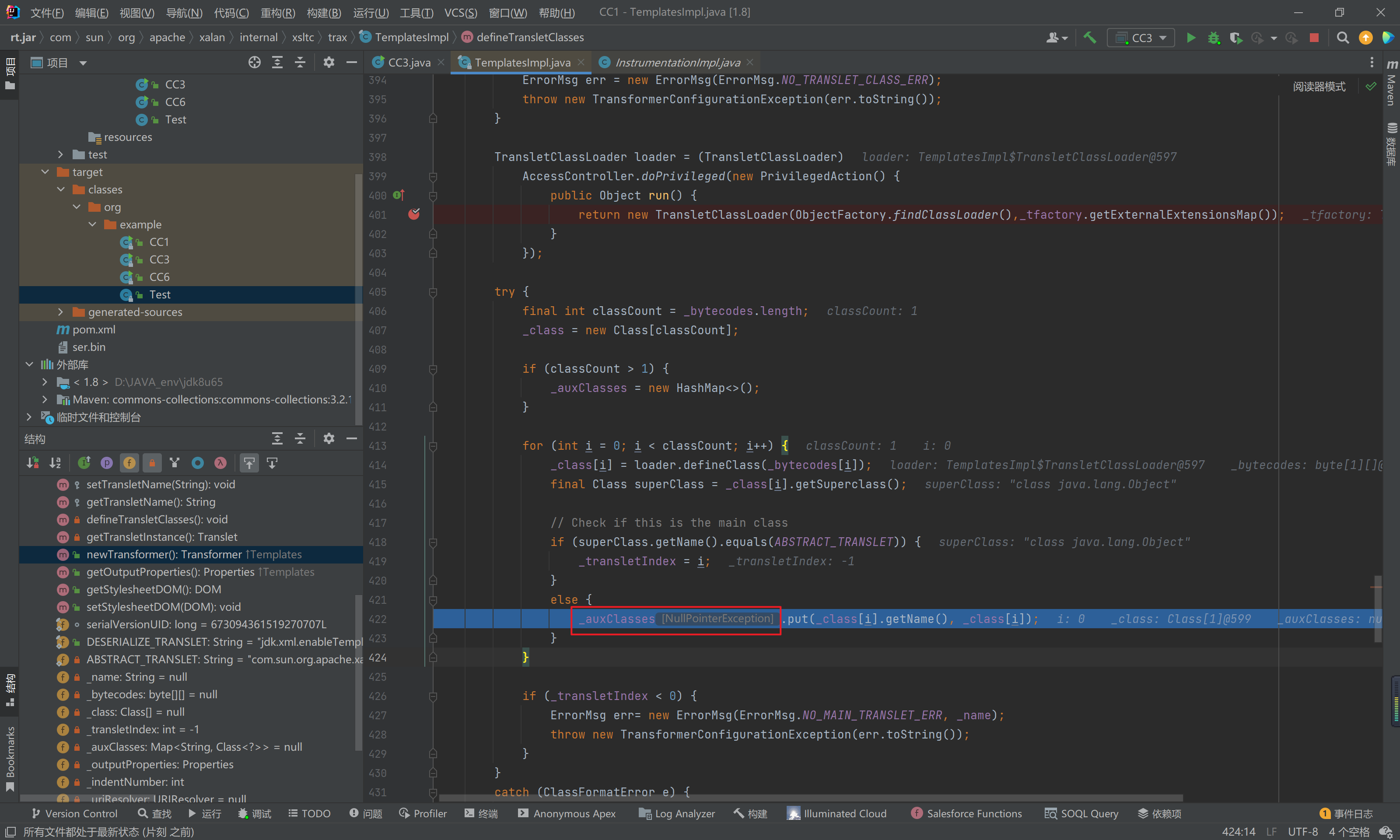Toggle Show Properties filter in structure toolbar
This screenshot has height=840, width=1400.
[x=106, y=463]
